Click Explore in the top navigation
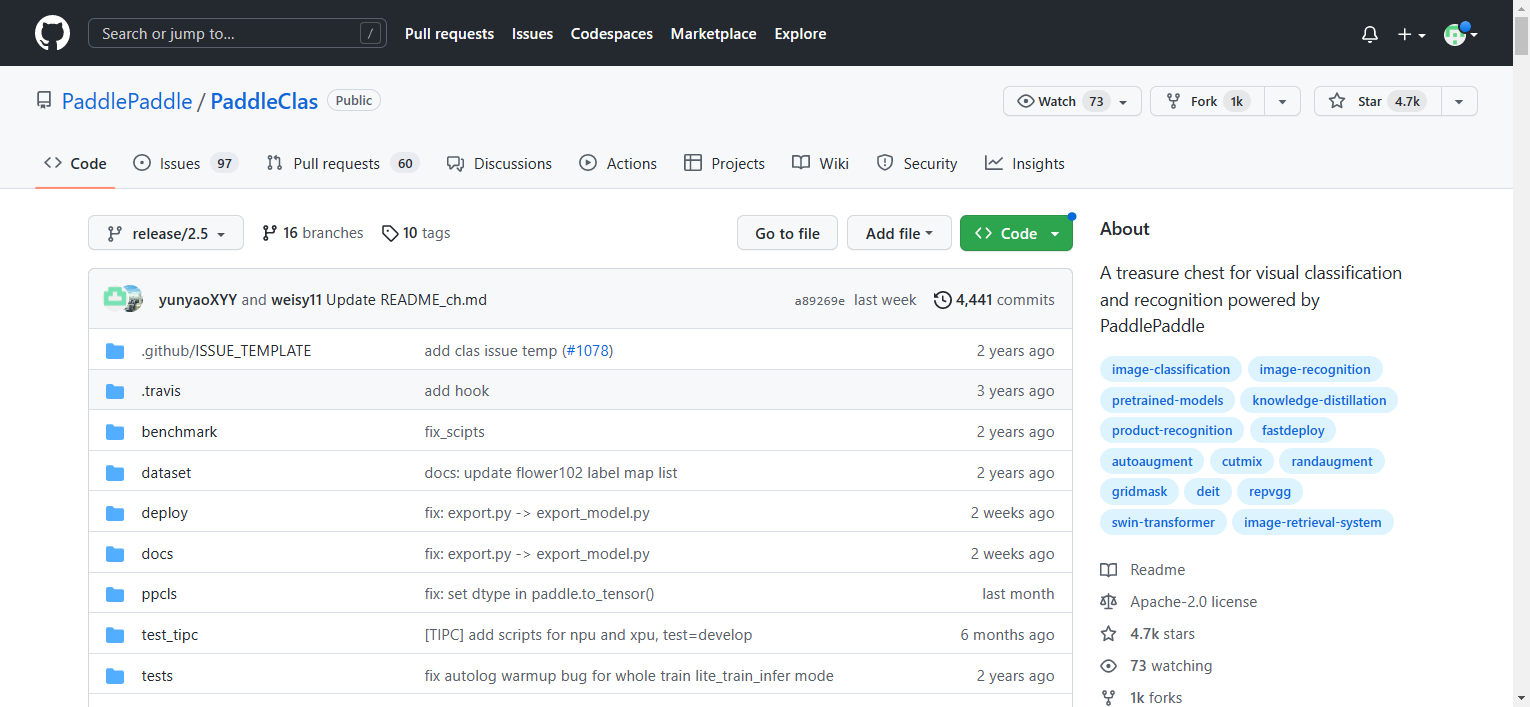The width and height of the screenshot is (1530, 707). click(x=800, y=34)
